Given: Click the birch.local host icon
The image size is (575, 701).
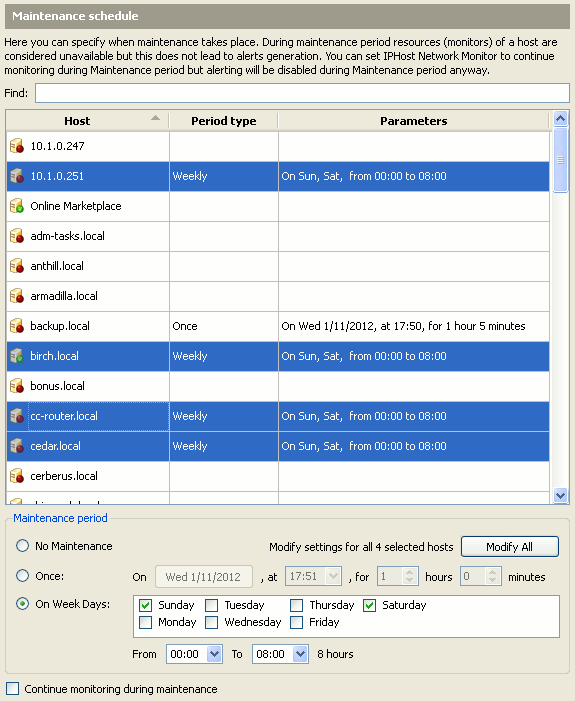Looking at the screenshot, I should click(17, 355).
